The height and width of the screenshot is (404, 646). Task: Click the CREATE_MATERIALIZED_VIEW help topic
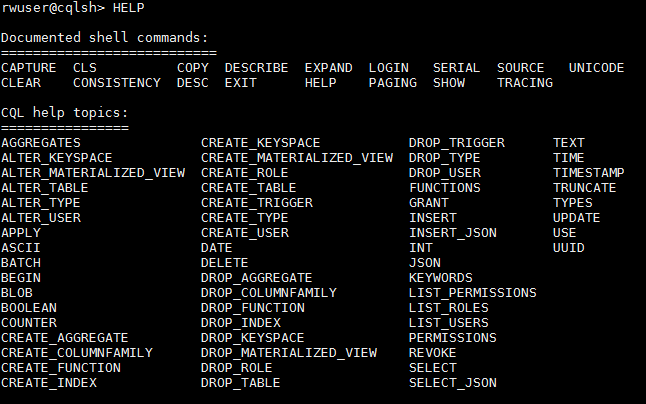(x=297, y=158)
